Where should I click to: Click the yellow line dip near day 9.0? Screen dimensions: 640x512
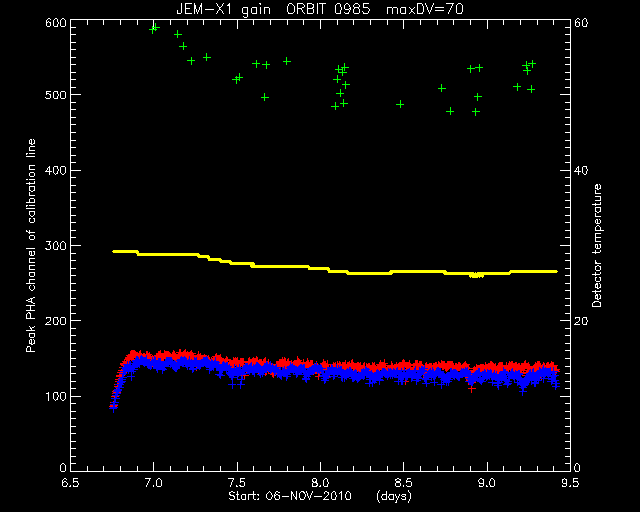pyautogui.click(x=476, y=276)
